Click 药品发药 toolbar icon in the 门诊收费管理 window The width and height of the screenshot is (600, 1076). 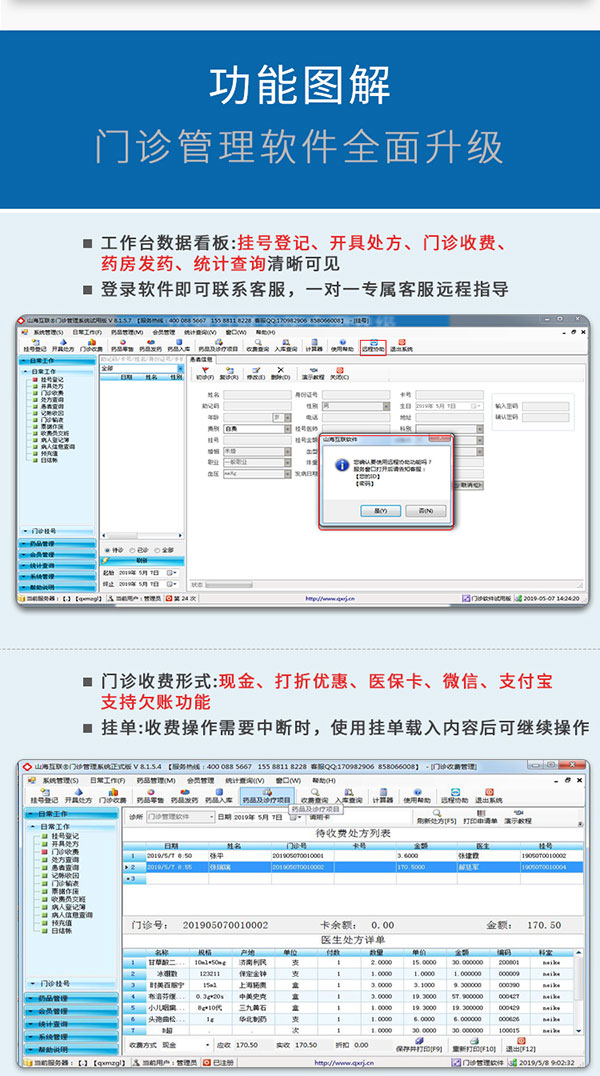tap(184, 796)
